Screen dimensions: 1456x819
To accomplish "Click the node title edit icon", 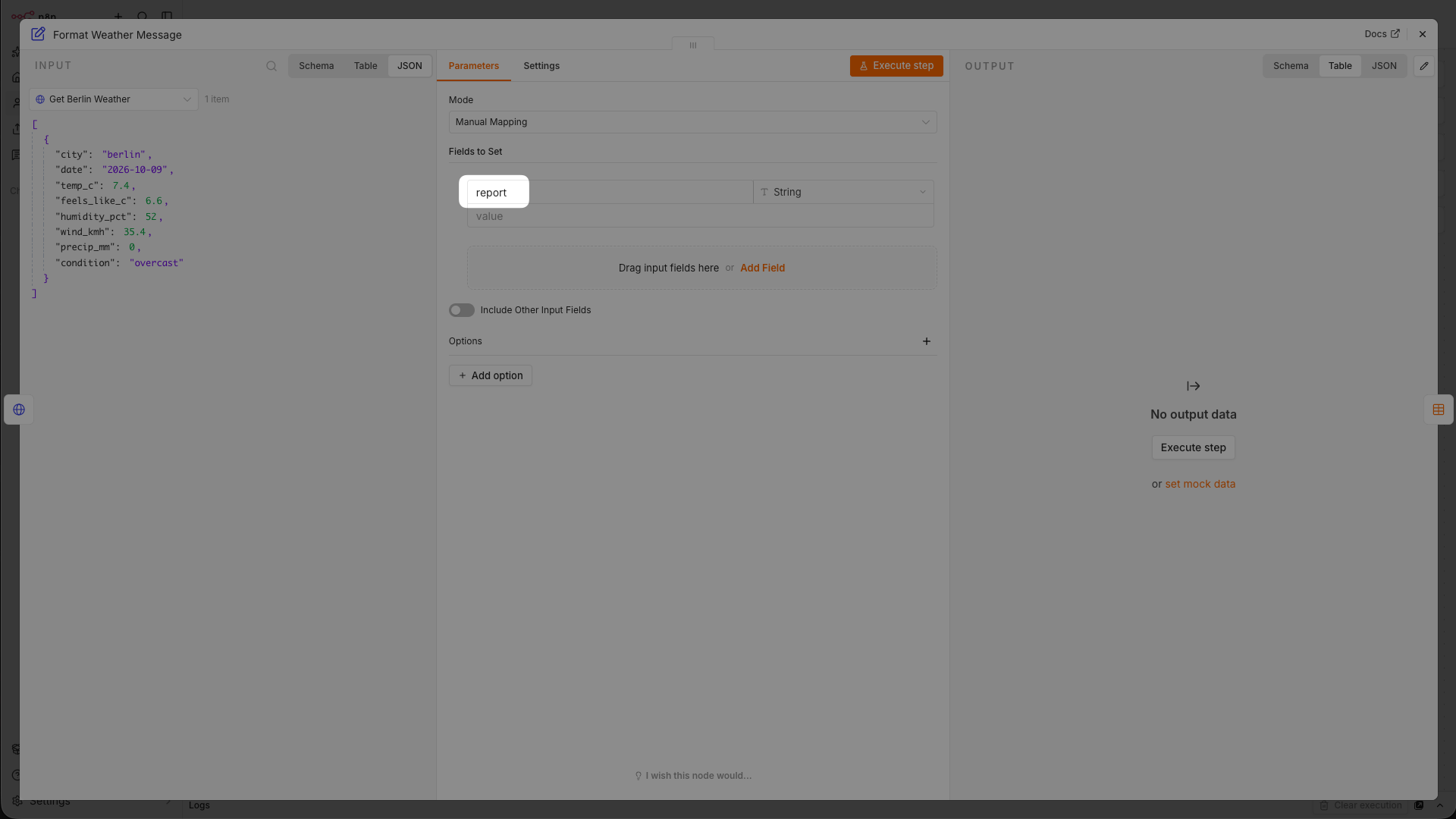I will pyautogui.click(x=38, y=34).
